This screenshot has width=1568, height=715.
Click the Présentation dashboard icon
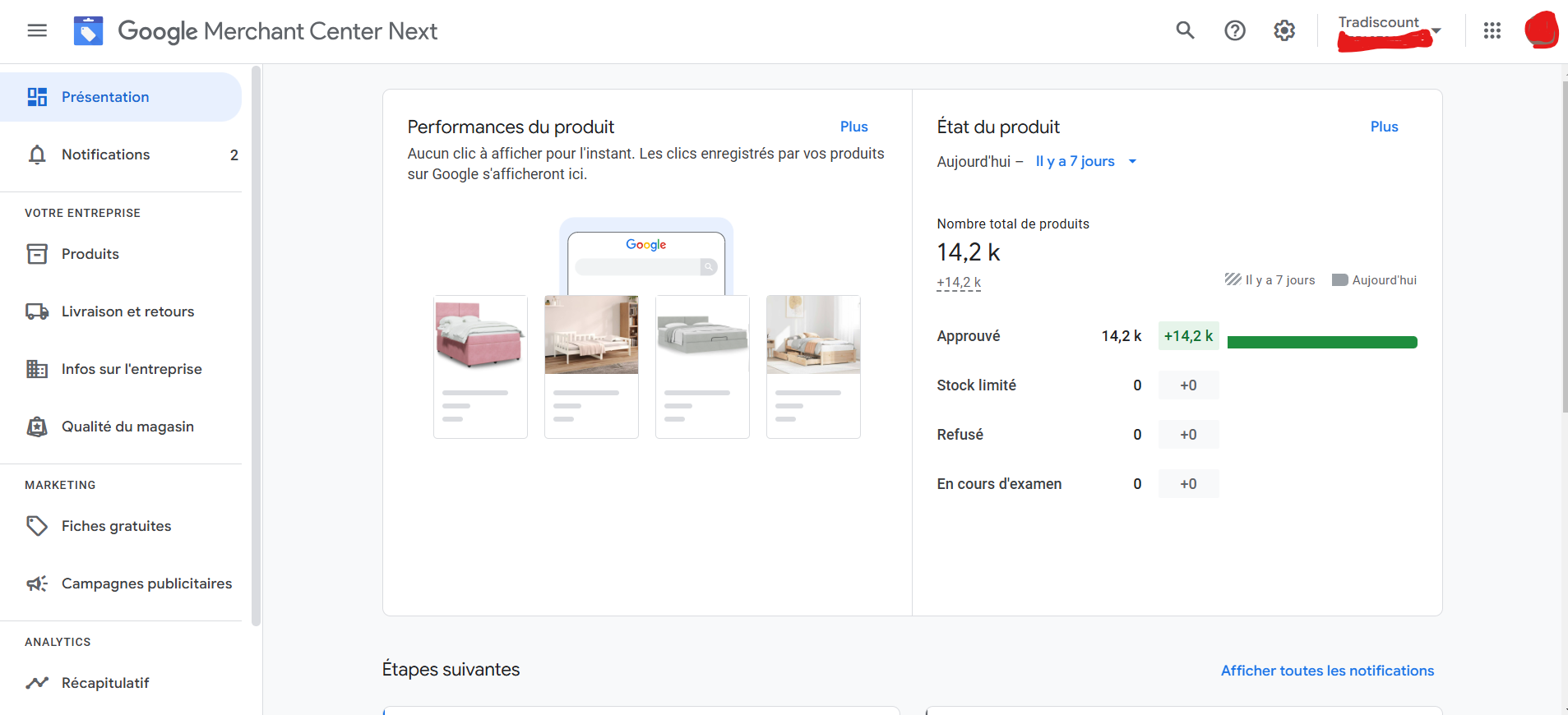click(37, 97)
